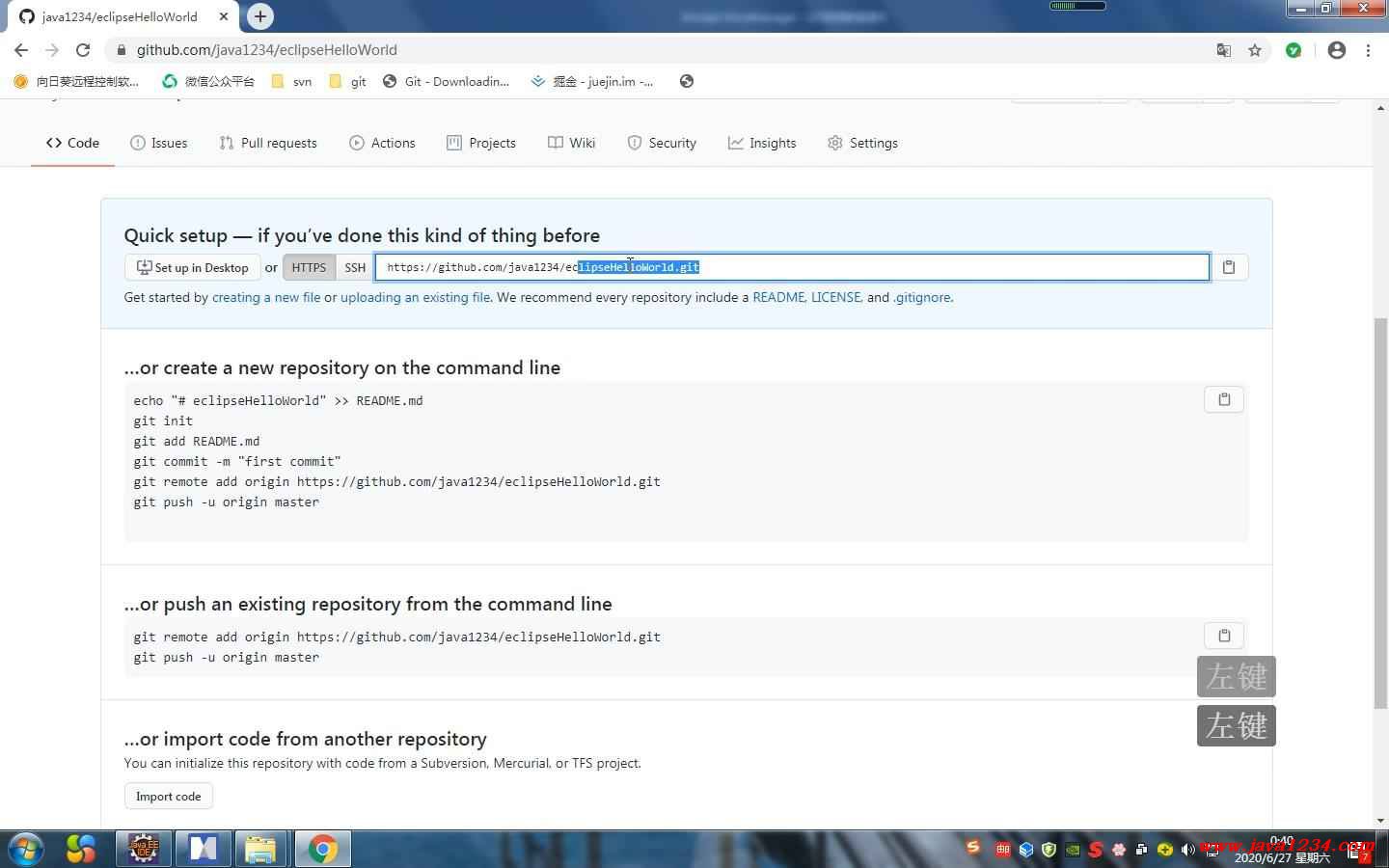Viewport: 1389px width, 868px height.
Task: Open the 掘金 juejin.im bookmark
Action: pyautogui.click(x=592, y=81)
